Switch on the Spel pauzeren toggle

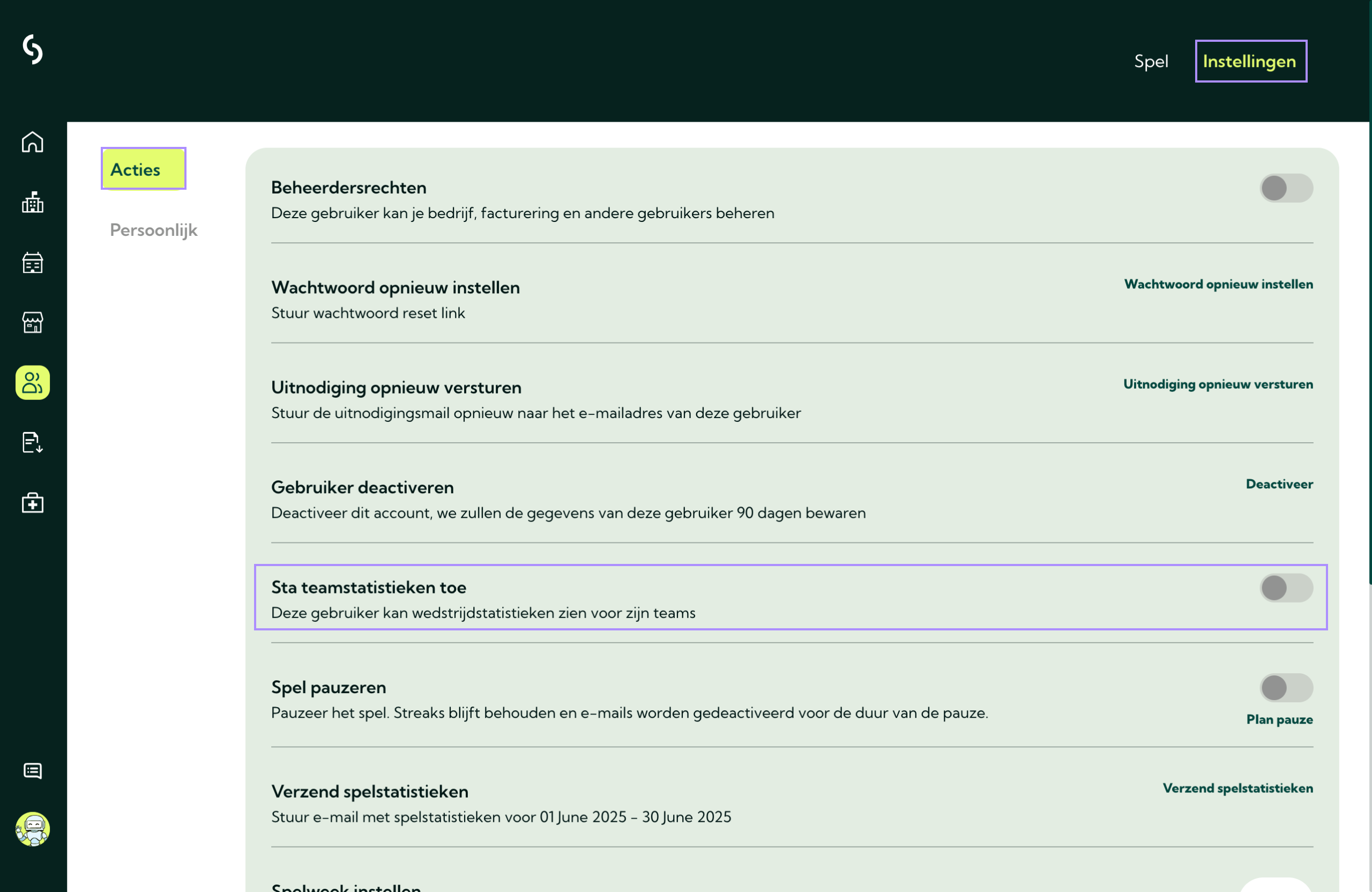click(x=1286, y=688)
